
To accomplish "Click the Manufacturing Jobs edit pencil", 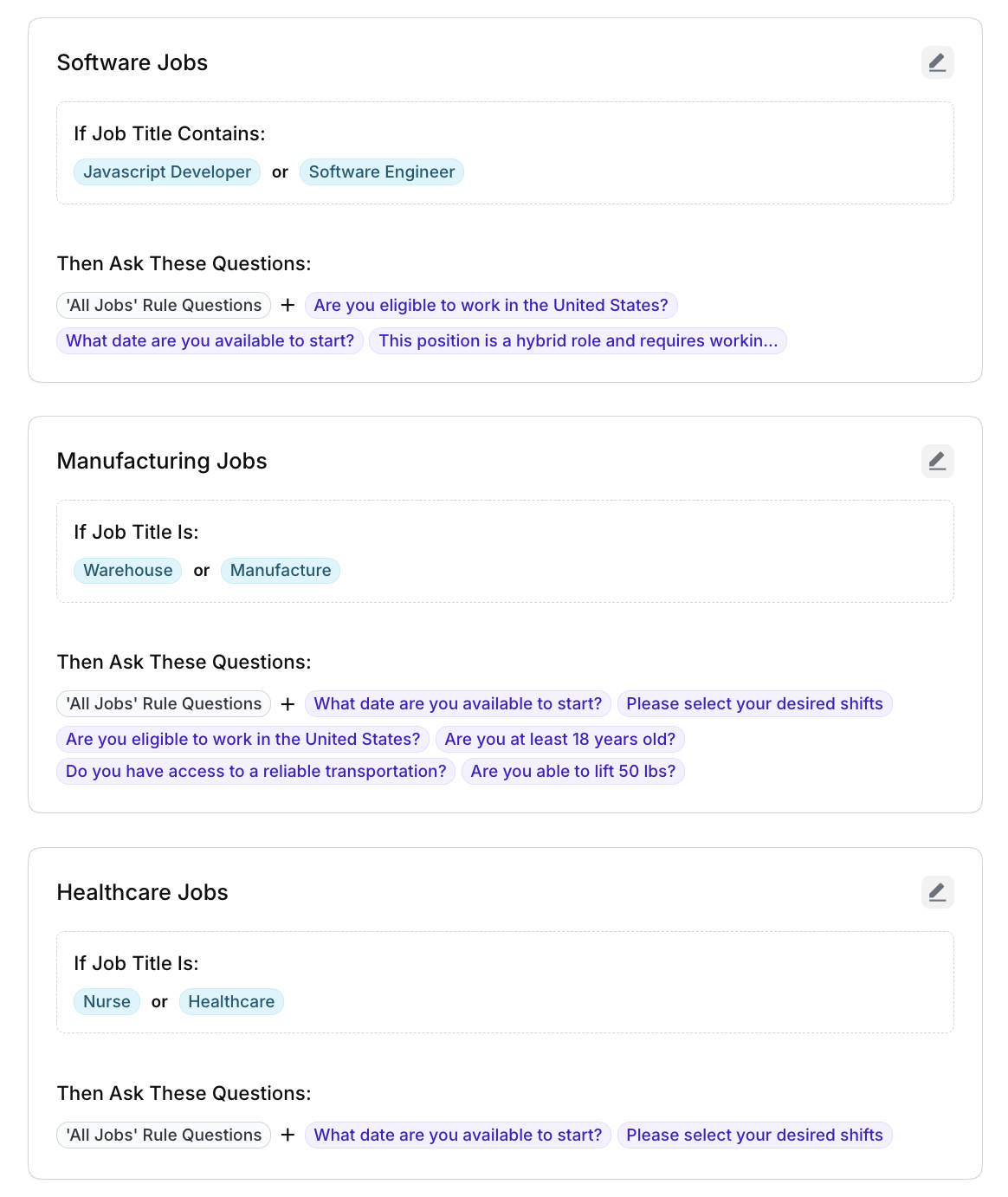I will pos(937,461).
